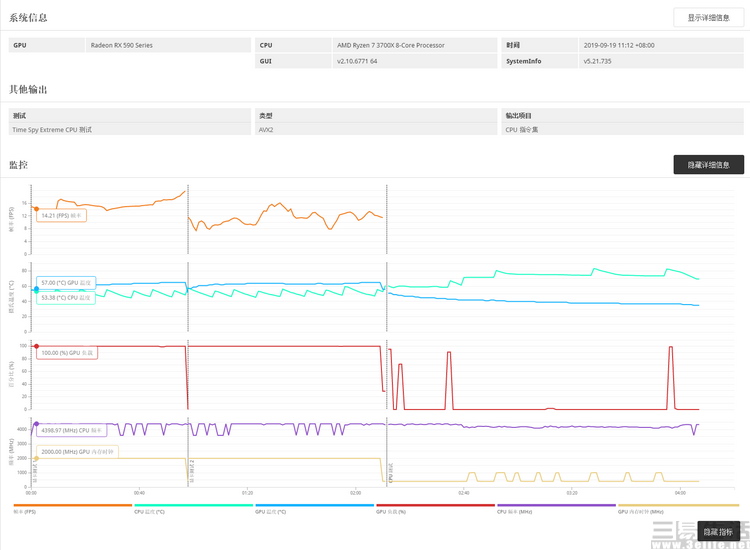Click the GPU label in system info
The height and width of the screenshot is (550, 750).
46,45
